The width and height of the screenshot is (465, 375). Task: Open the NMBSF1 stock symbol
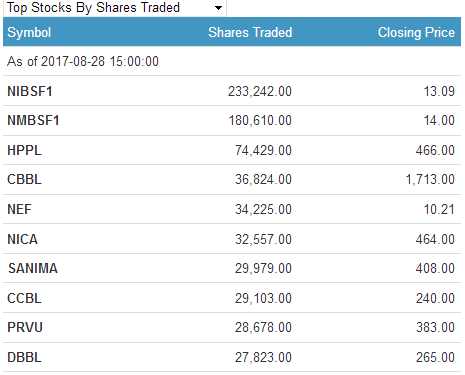[33, 120]
